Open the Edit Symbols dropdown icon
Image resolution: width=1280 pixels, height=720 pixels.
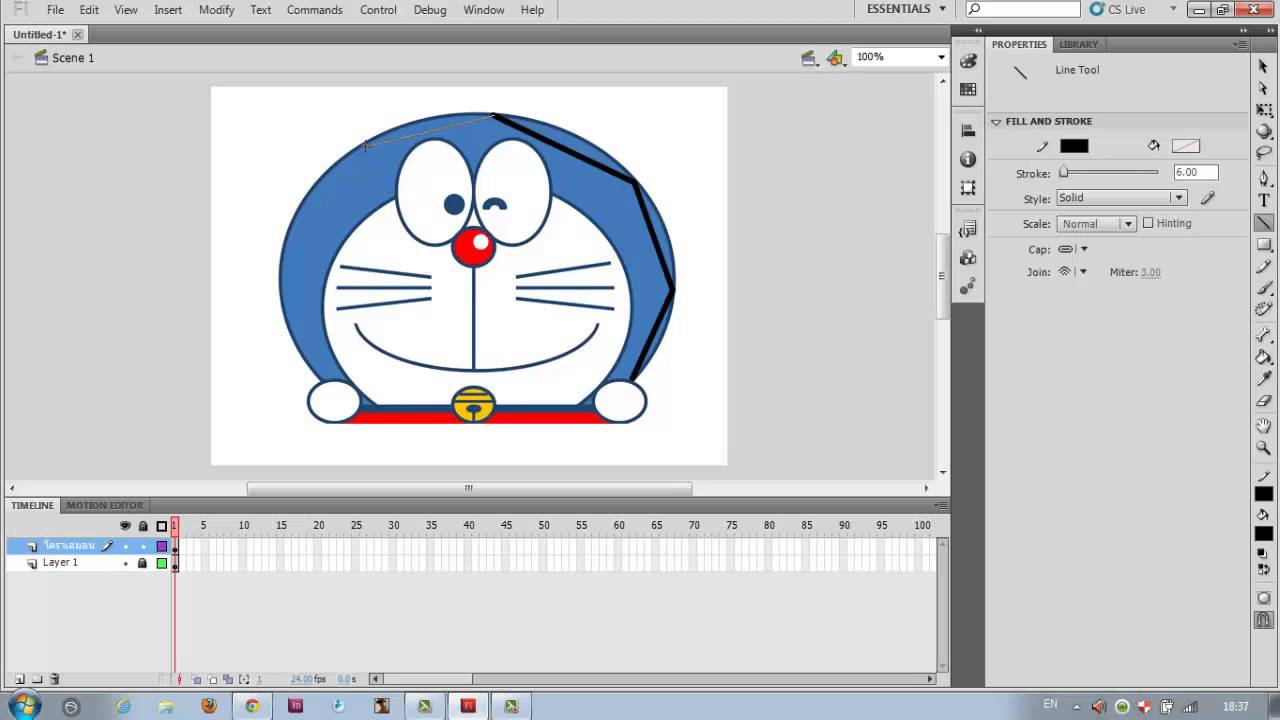pyautogui.click(x=835, y=58)
